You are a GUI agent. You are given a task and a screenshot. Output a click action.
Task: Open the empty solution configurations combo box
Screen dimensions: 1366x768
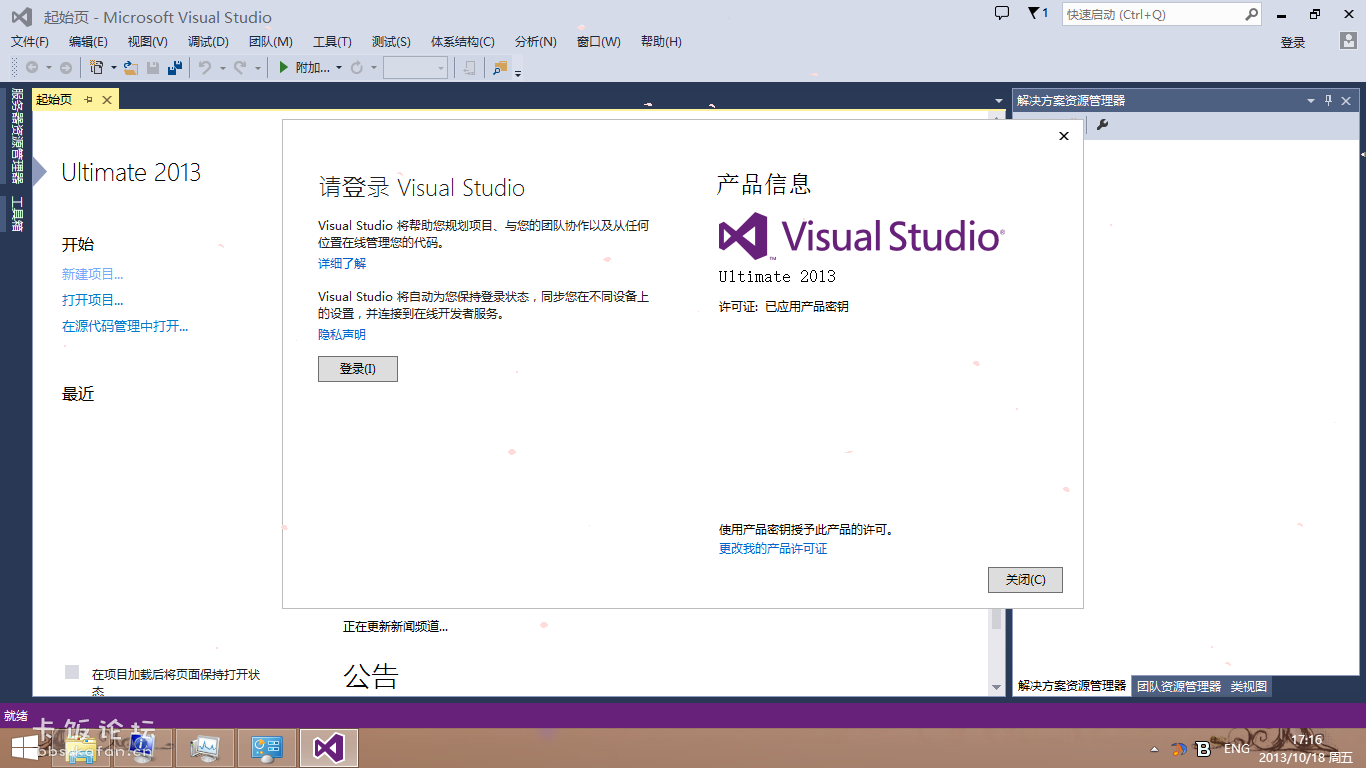coord(415,68)
